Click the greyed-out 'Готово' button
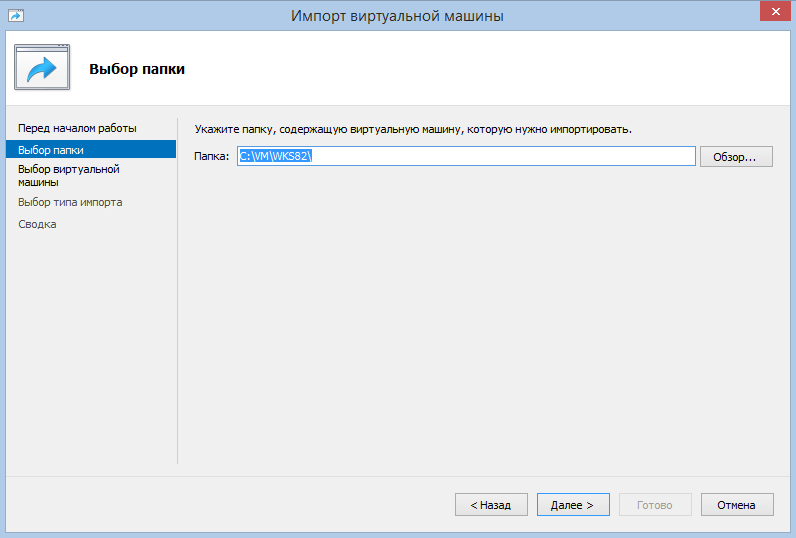The image size is (796, 538). coord(655,505)
